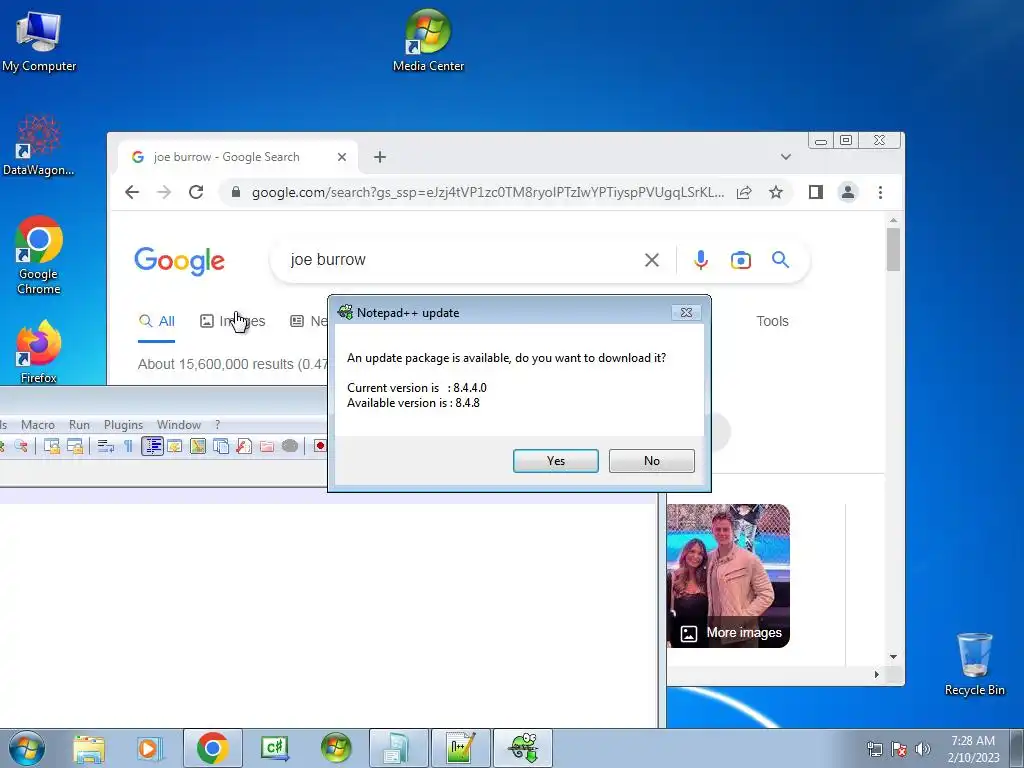Click the taskbar clock showing 7:28 AM
Screen dimensions: 1024x768
(x=973, y=749)
